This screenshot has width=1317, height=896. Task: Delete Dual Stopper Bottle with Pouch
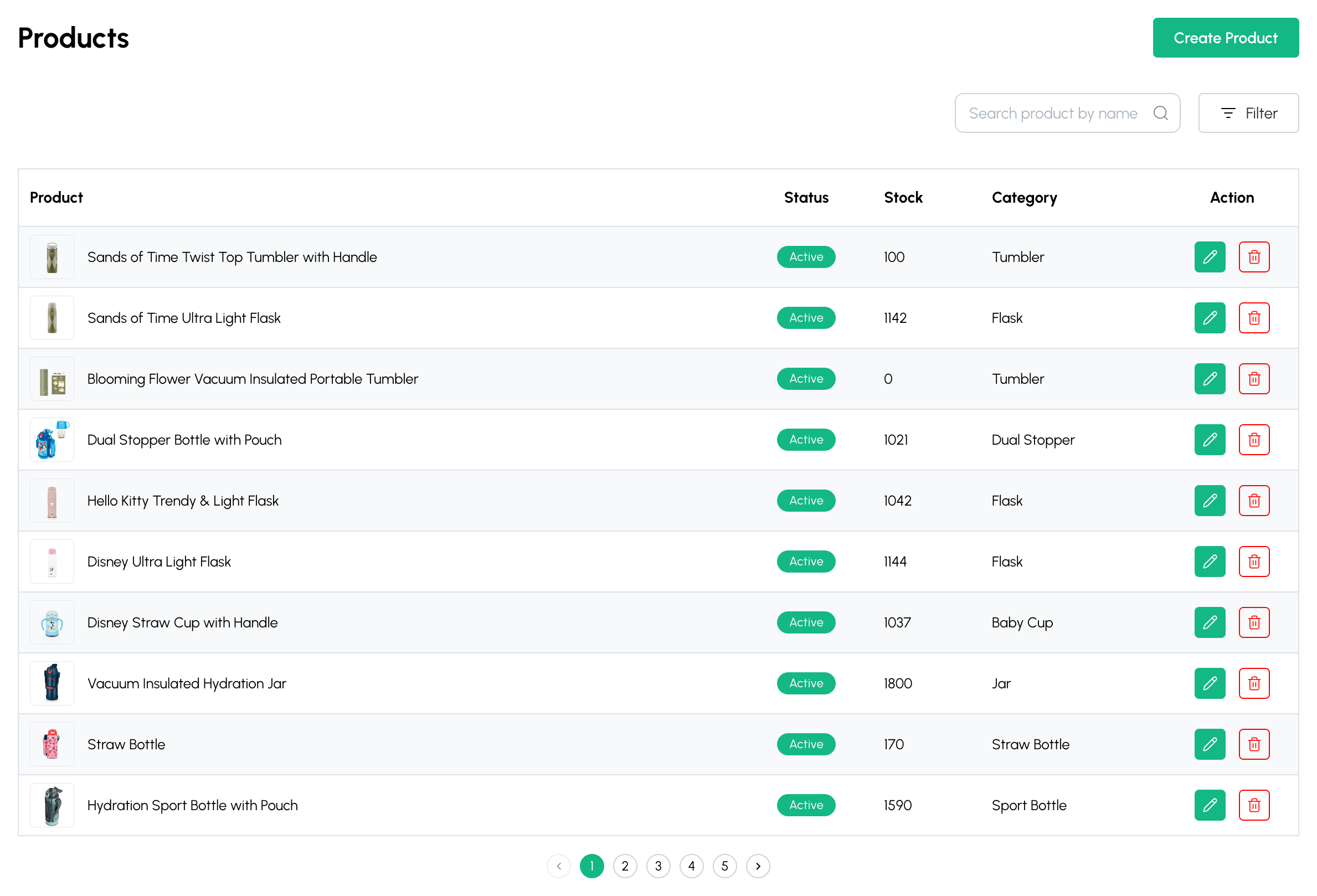[x=1253, y=440]
